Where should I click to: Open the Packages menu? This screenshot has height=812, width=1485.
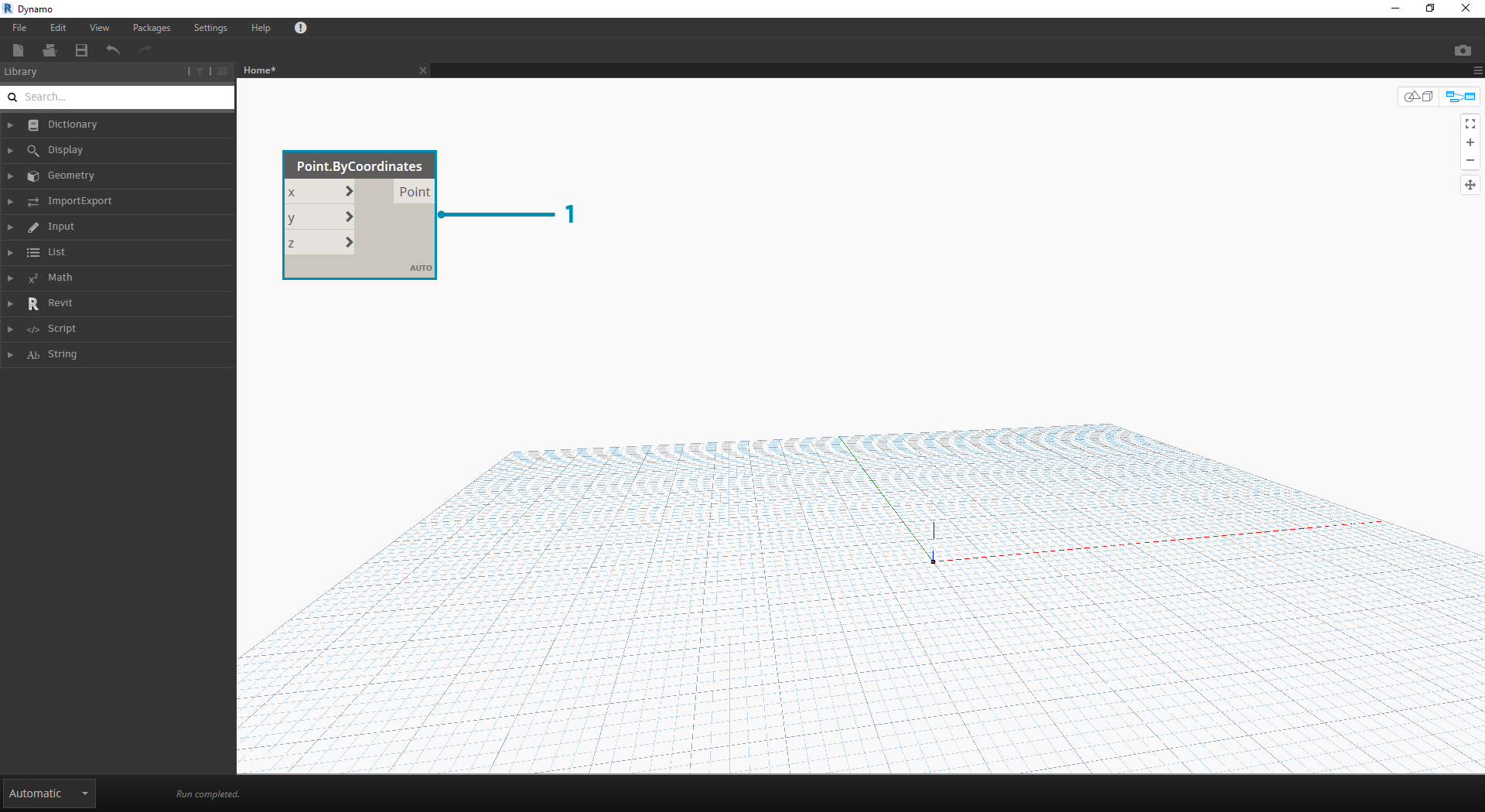(x=152, y=28)
